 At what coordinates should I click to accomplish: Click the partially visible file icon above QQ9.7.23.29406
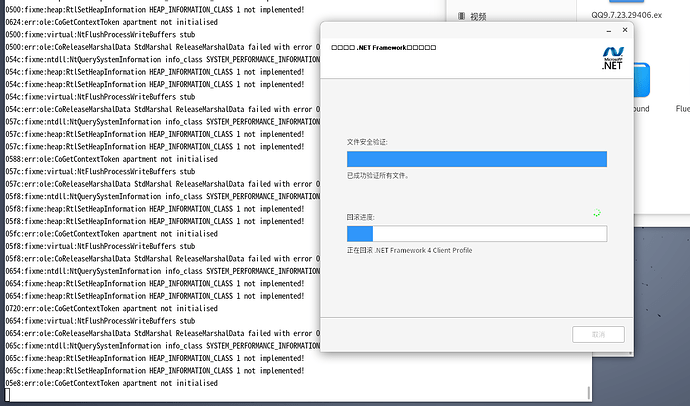tap(626, 1)
